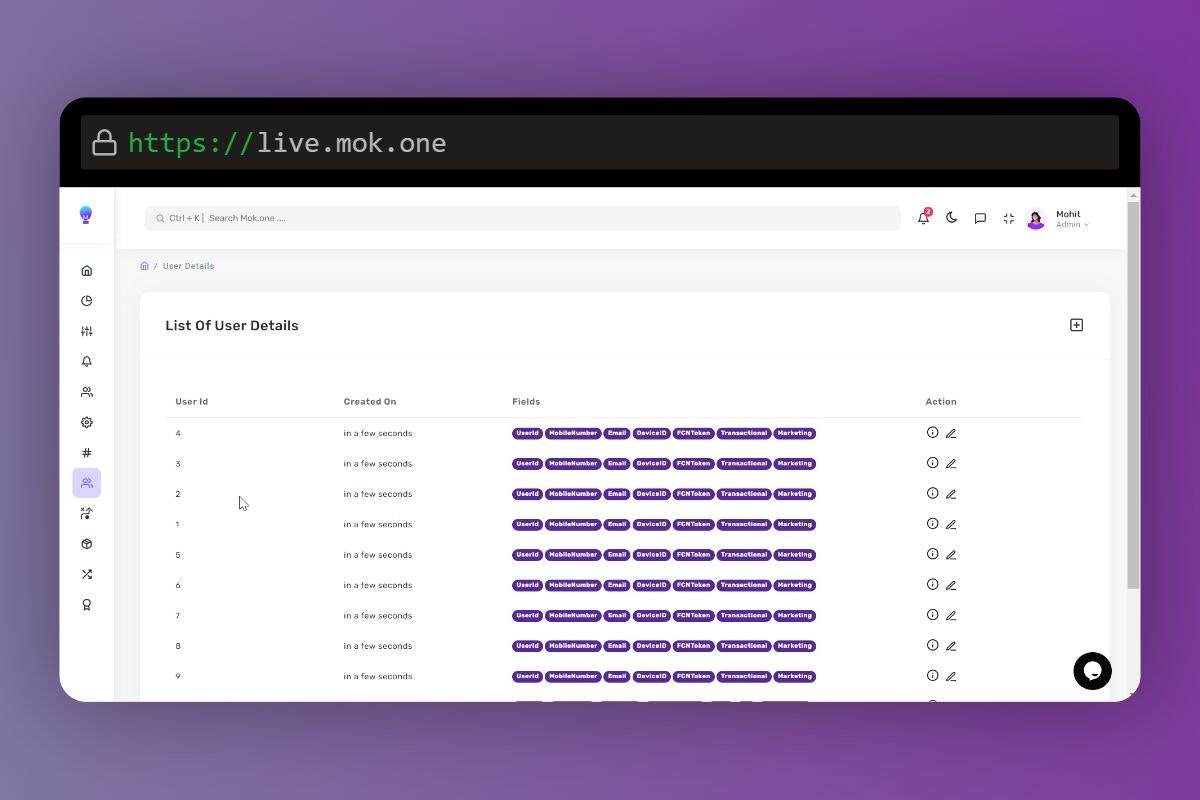Screen dimensions: 1200x800
Task: View info for user id 1
Action: tap(932, 523)
